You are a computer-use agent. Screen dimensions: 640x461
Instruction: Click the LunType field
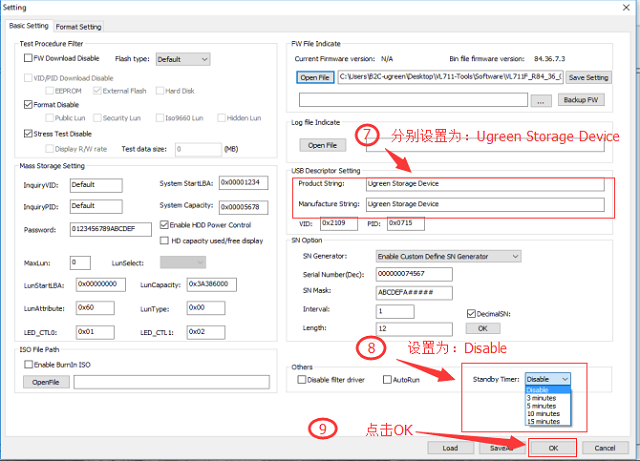click(x=206, y=308)
